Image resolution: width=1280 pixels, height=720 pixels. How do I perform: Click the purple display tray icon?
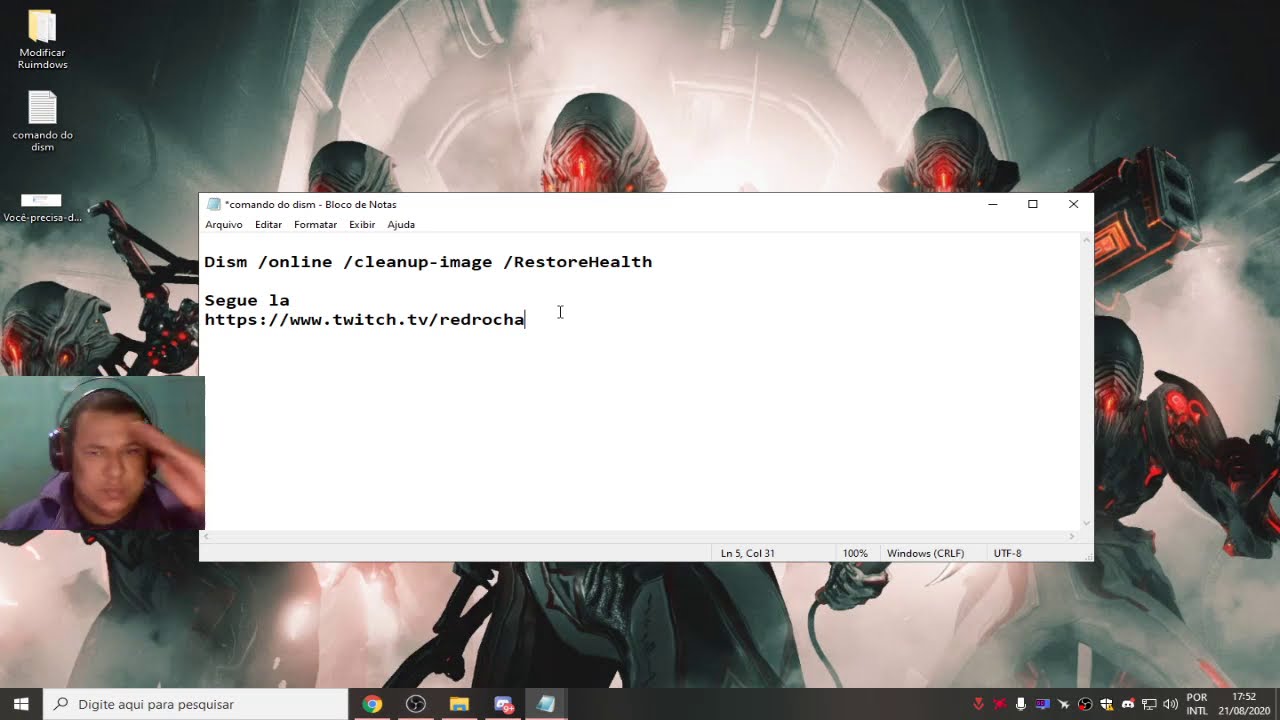(1042, 704)
